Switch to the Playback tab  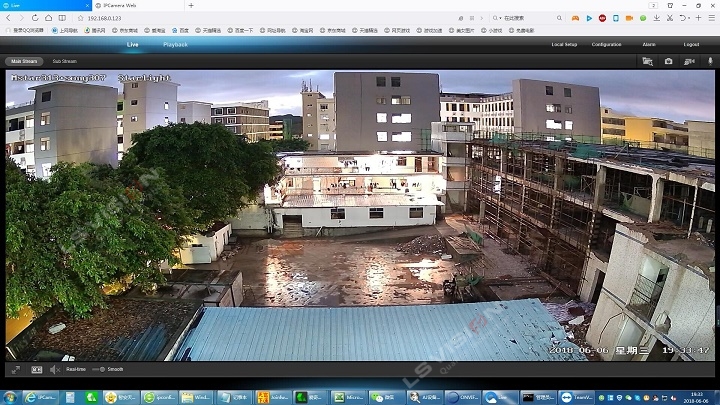pos(175,45)
